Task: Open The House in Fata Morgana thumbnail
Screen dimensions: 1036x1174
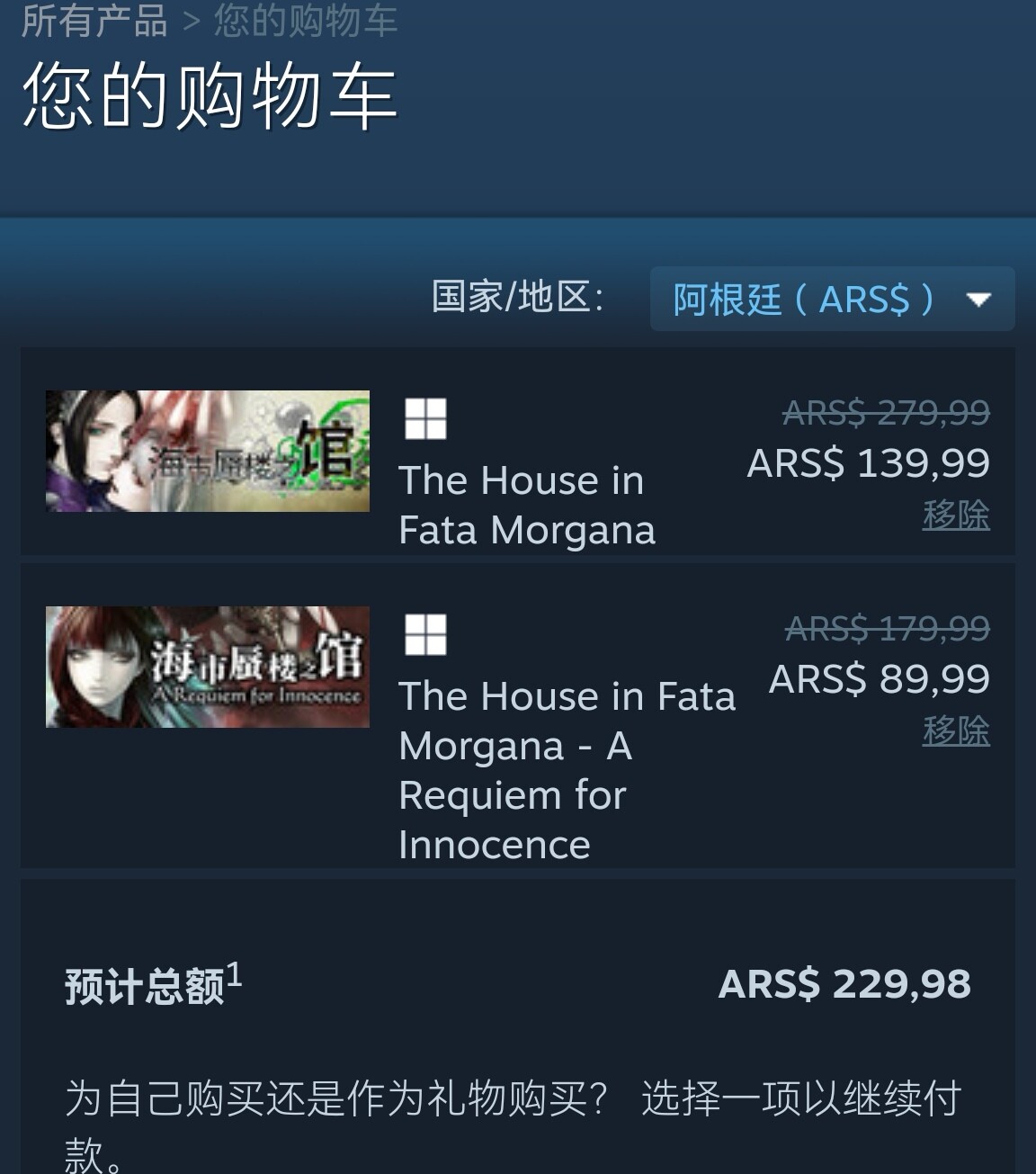Action: pos(208,451)
